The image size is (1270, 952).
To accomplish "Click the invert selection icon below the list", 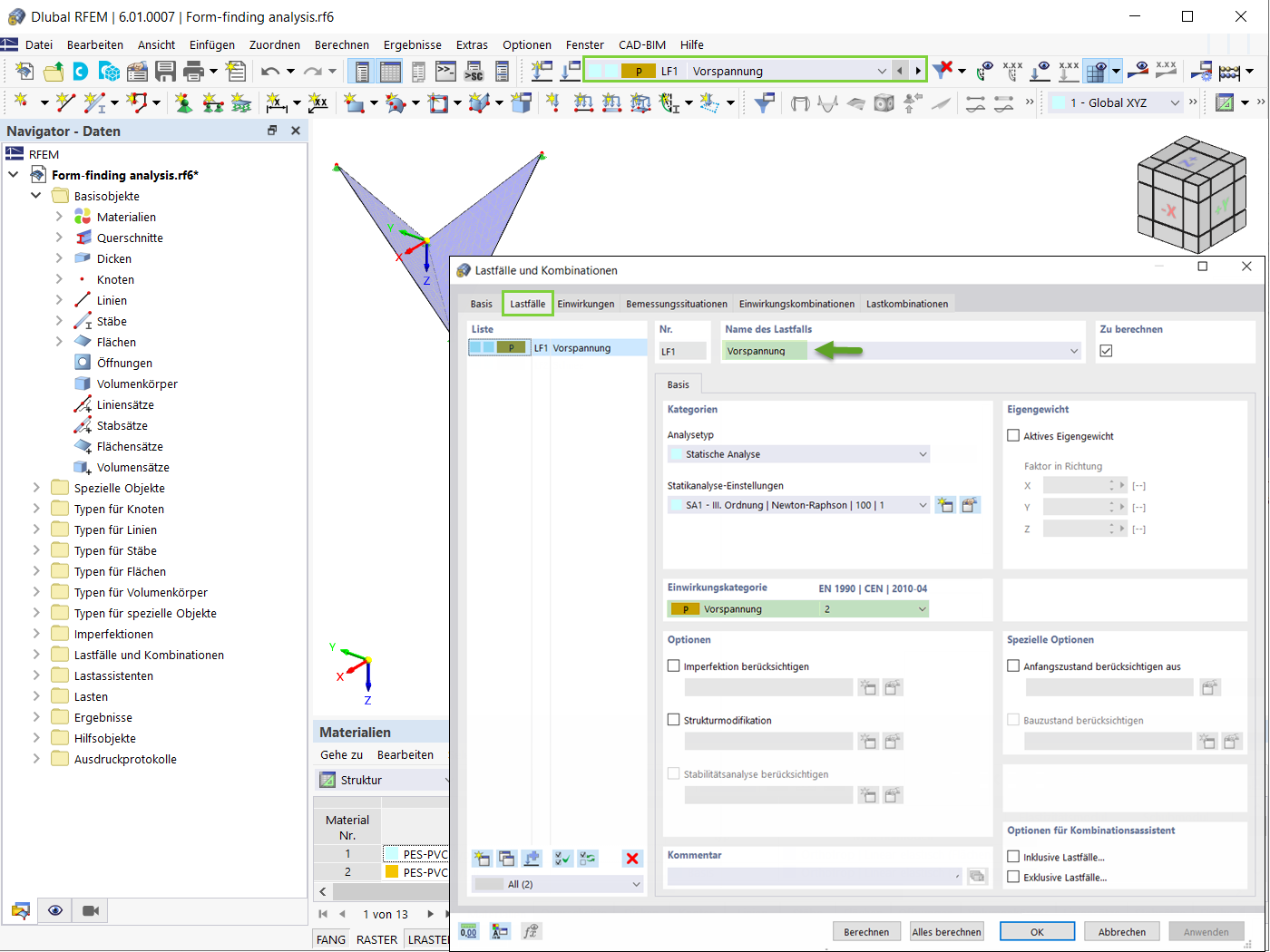I will coord(588,858).
